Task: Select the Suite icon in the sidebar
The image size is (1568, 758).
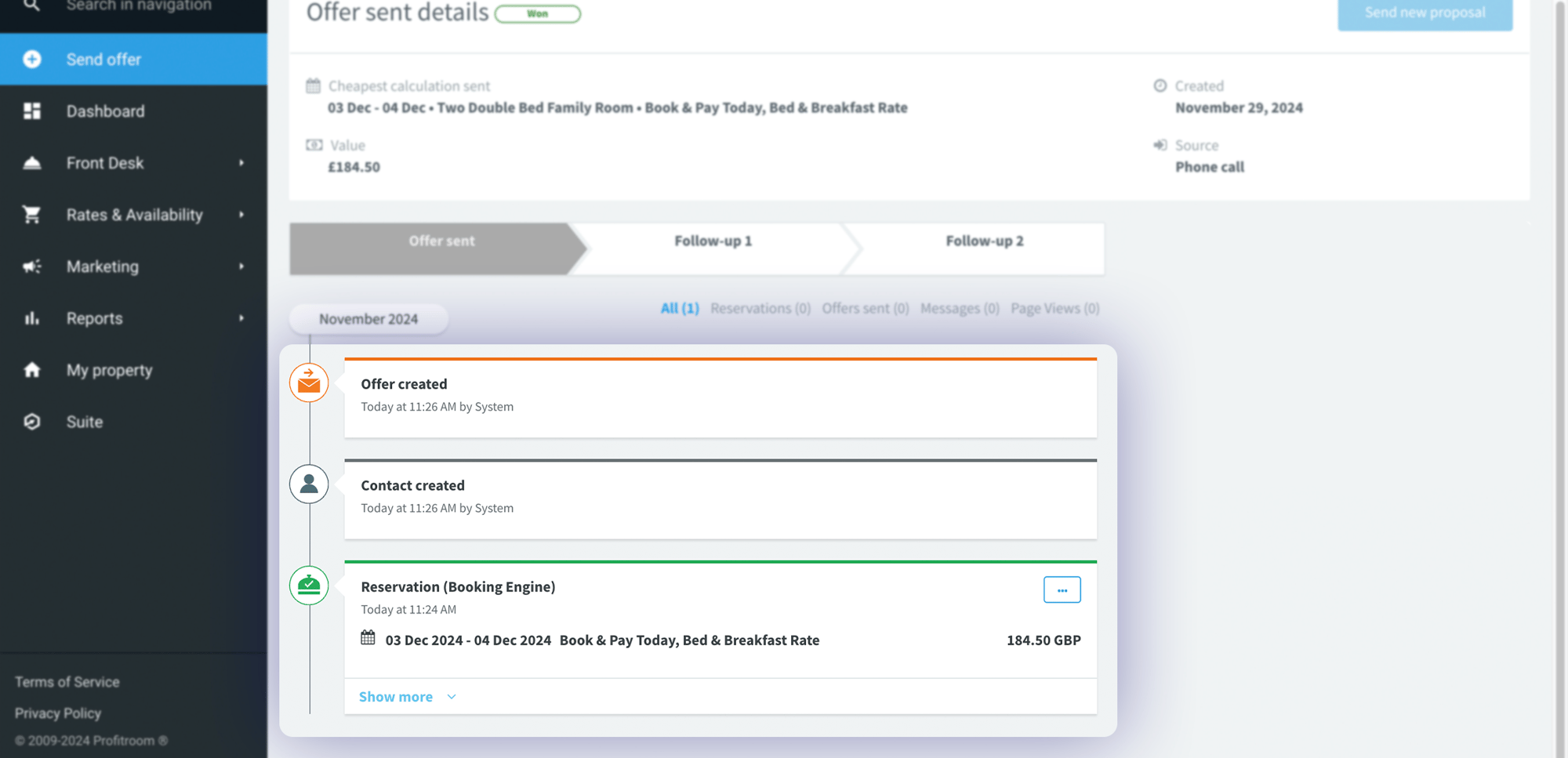Action: point(31,421)
